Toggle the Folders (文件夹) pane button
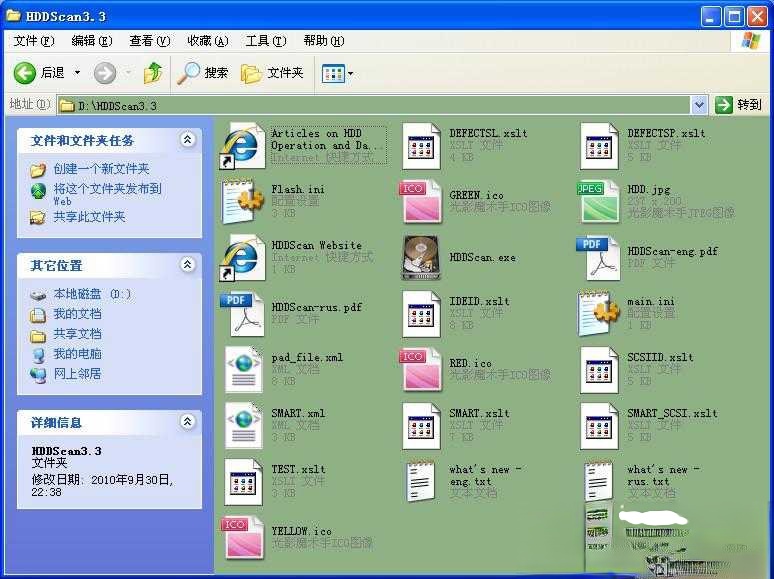Viewport: 774px width, 579px height. [272, 73]
